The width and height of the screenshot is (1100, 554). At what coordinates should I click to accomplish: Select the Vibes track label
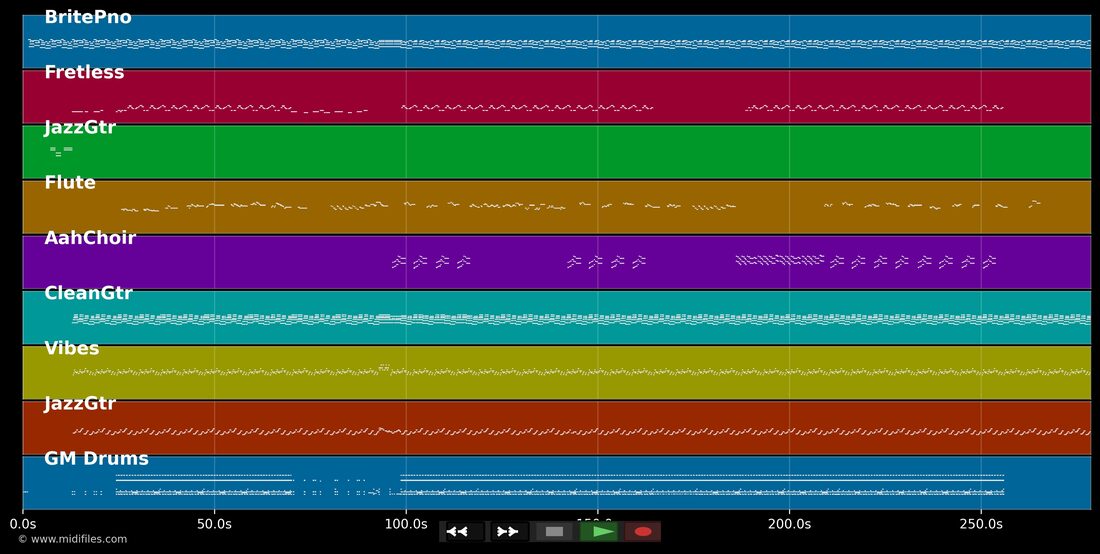(x=72, y=349)
